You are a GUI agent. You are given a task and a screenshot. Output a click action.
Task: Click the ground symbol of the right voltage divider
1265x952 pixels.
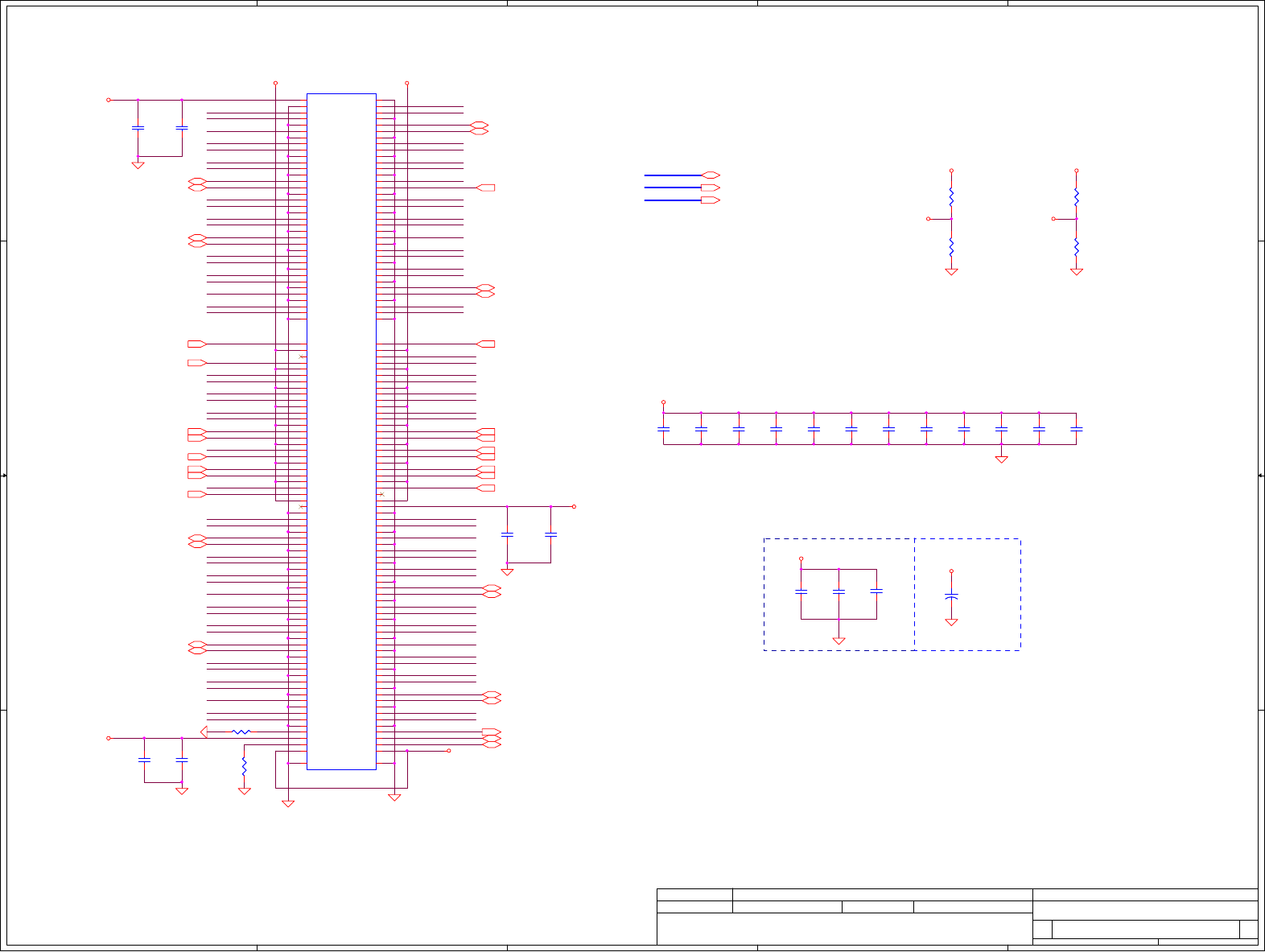point(1077,272)
